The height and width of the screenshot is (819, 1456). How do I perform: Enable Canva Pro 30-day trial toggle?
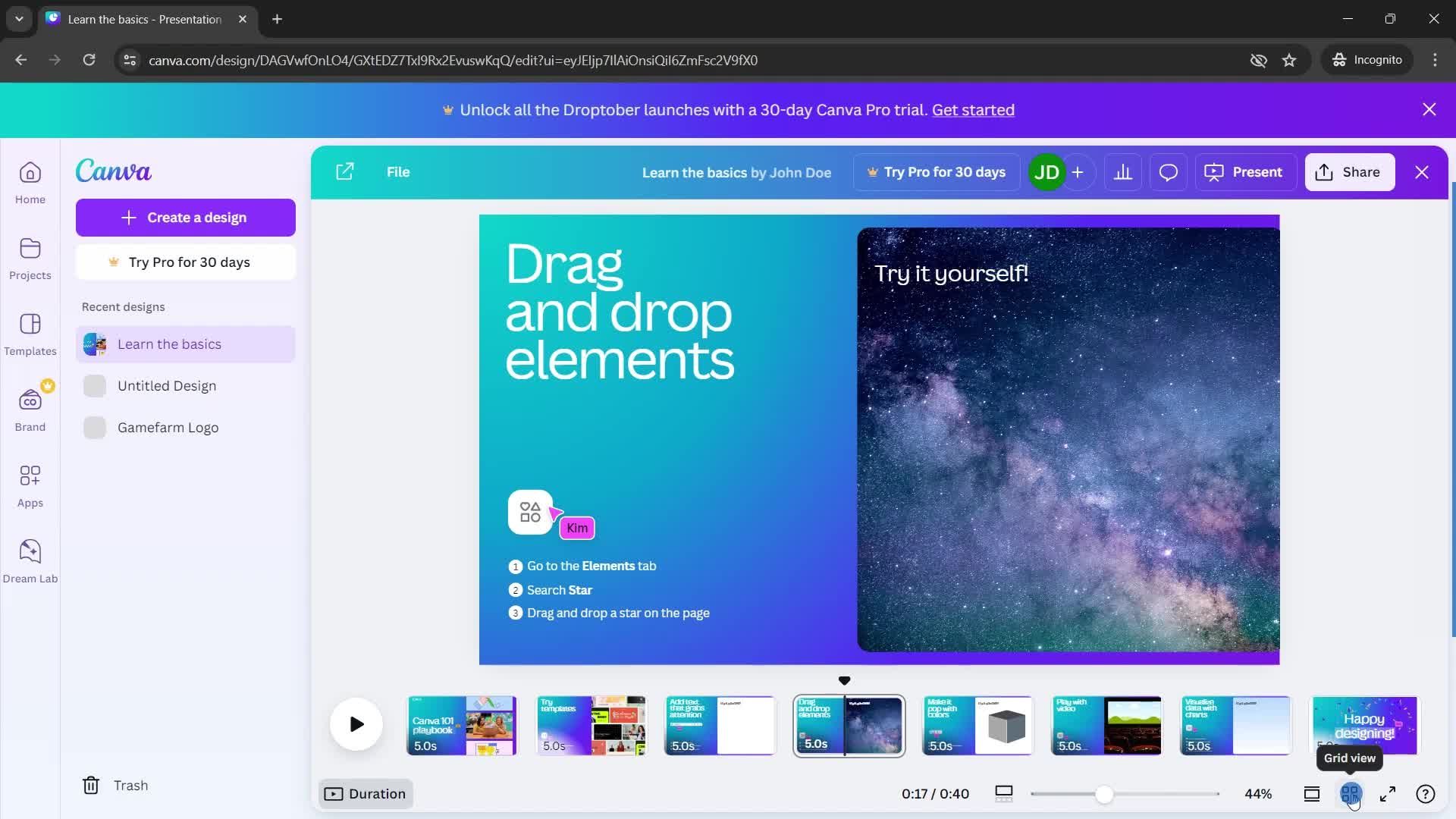(936, 172)
